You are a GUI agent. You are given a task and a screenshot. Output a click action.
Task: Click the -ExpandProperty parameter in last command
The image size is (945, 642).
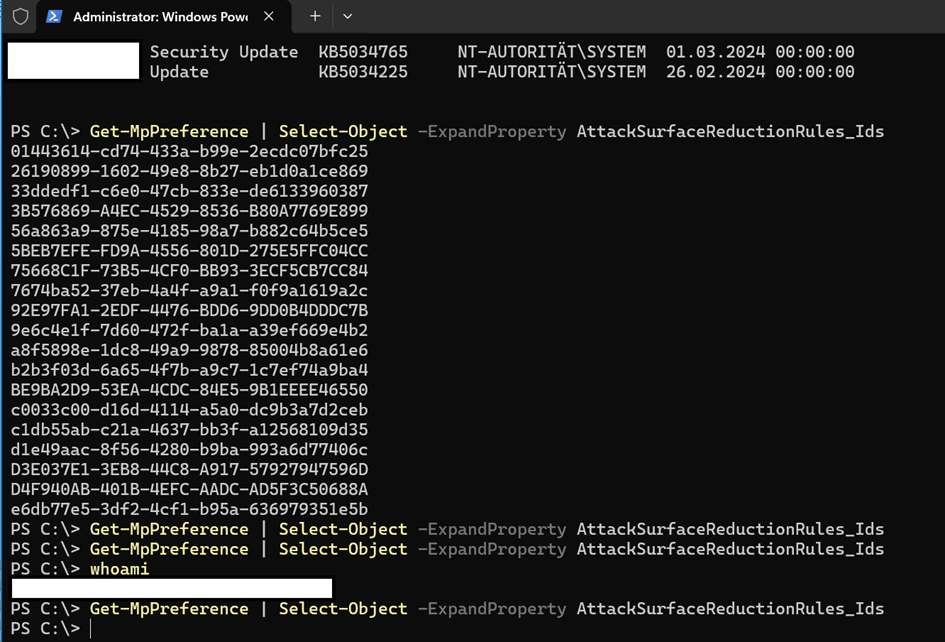click(492, 609)
